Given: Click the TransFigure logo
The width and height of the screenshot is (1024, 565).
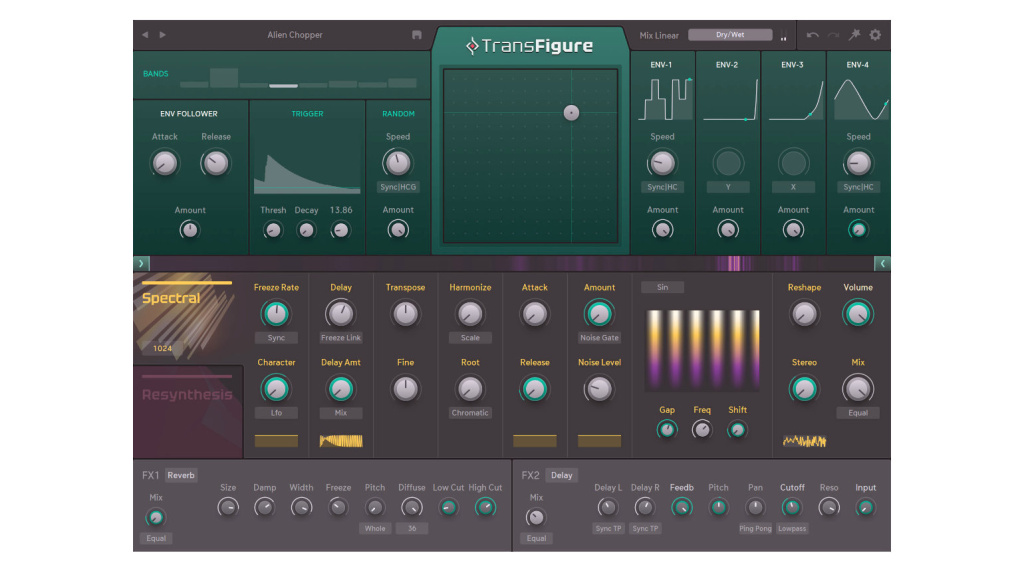Looking at the screenshot, I should 530,46.
